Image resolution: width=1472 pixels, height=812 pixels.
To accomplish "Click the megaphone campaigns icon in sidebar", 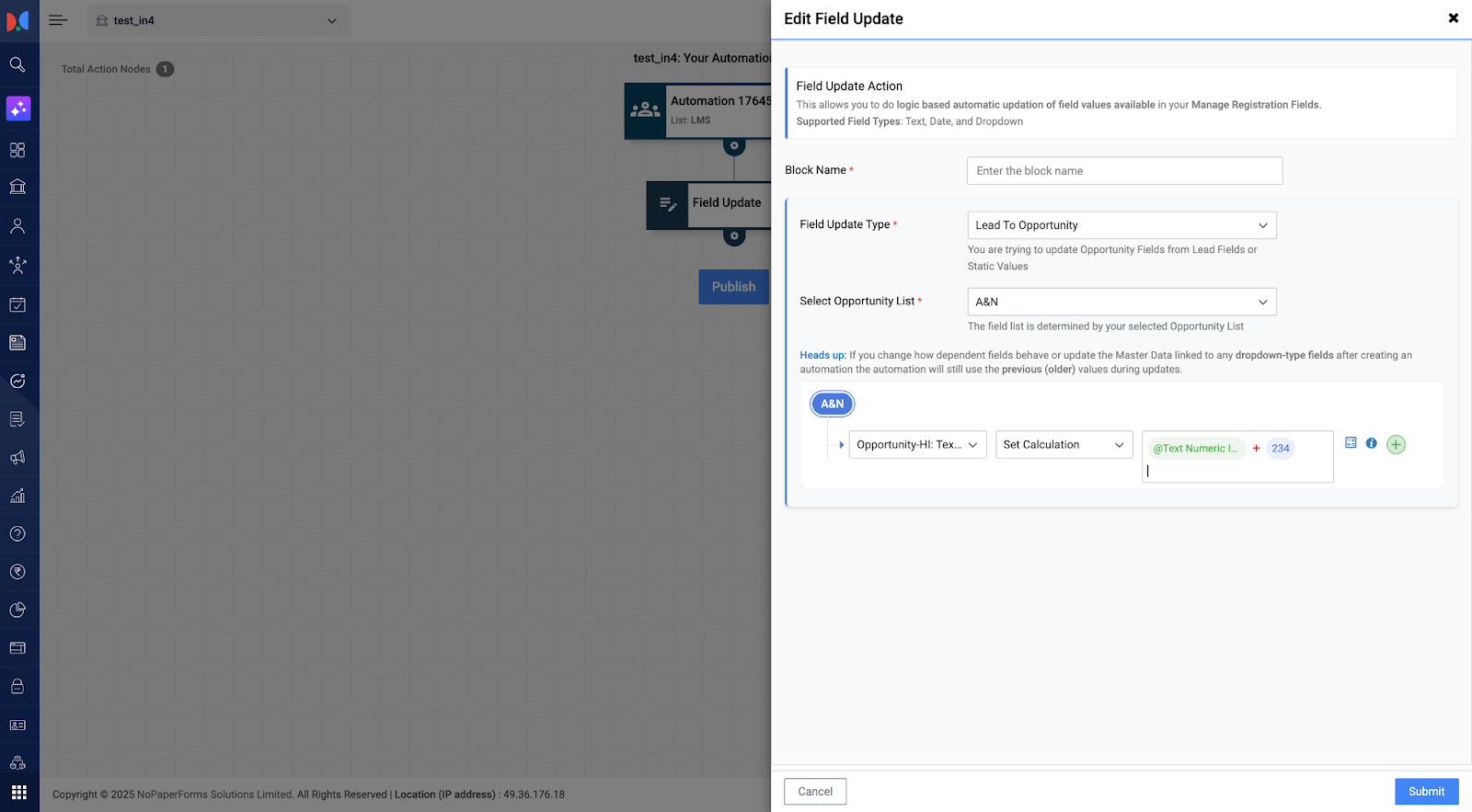I will (x=17, y=458).
